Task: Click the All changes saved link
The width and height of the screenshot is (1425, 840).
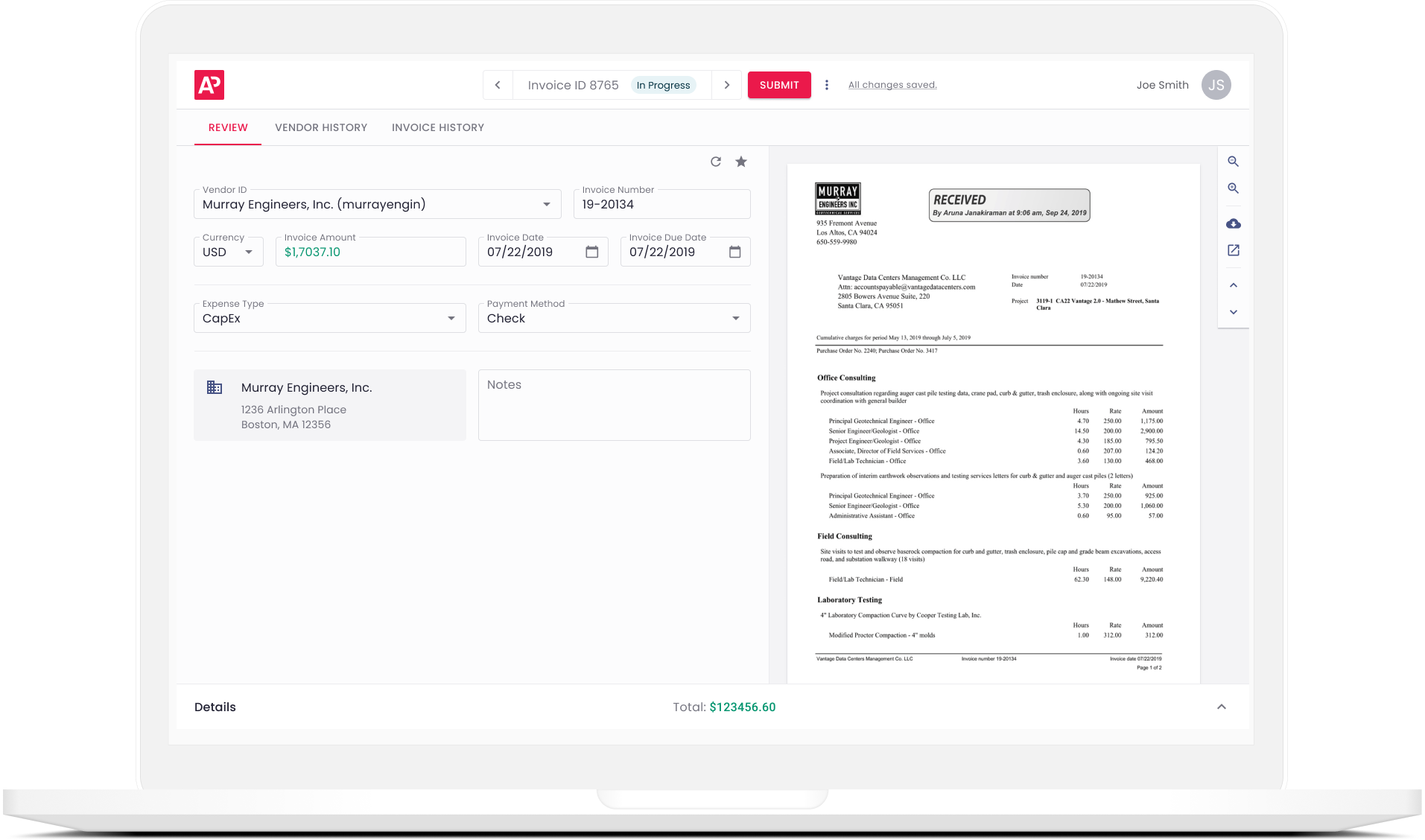Action: [892, 85]
